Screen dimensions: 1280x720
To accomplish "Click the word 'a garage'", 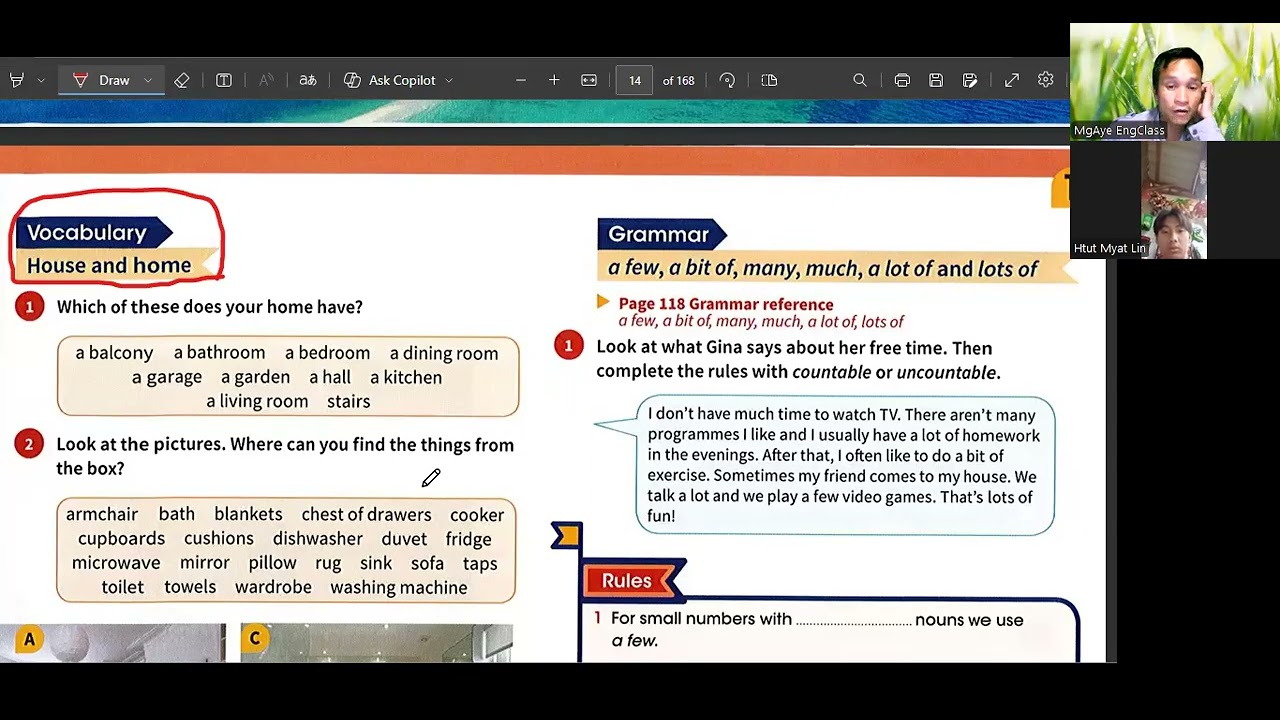I will pos(167,377).
